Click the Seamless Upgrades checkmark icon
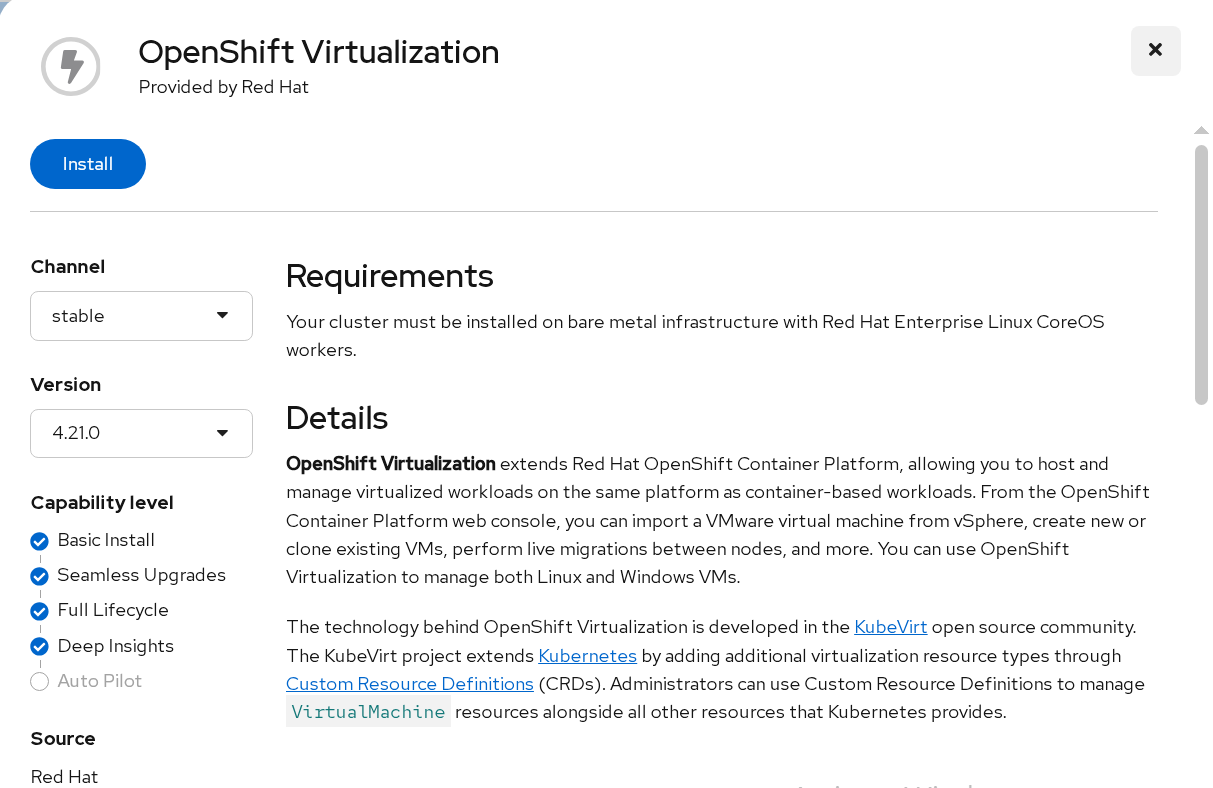Image resolution: width=1213 pixels, height=788 pixels. click(40, 576)
